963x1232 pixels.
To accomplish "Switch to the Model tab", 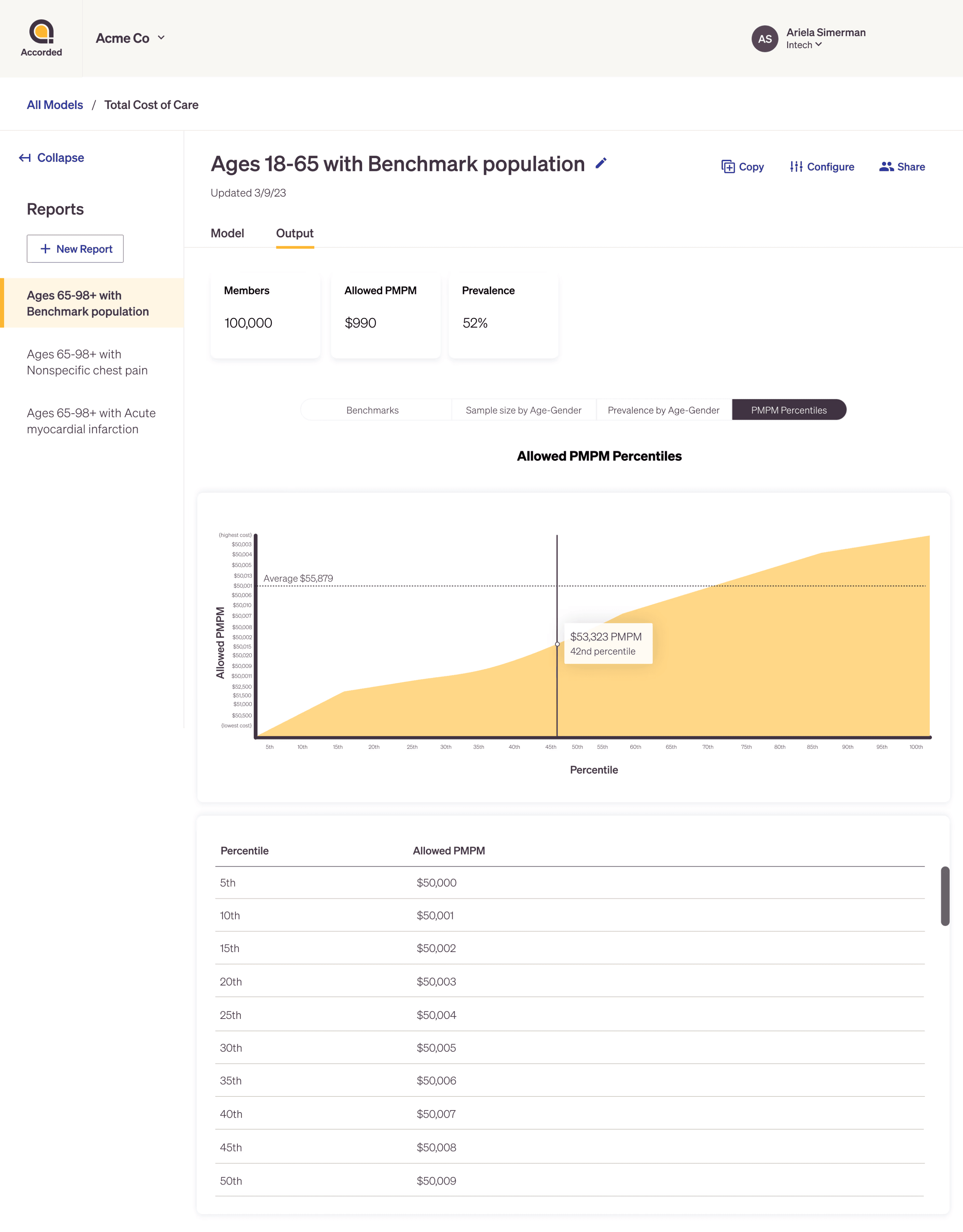I will click(x=228, y=233).
